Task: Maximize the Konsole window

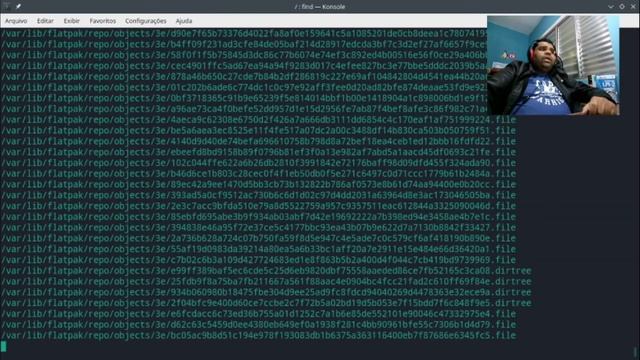Action: [622, 7]
